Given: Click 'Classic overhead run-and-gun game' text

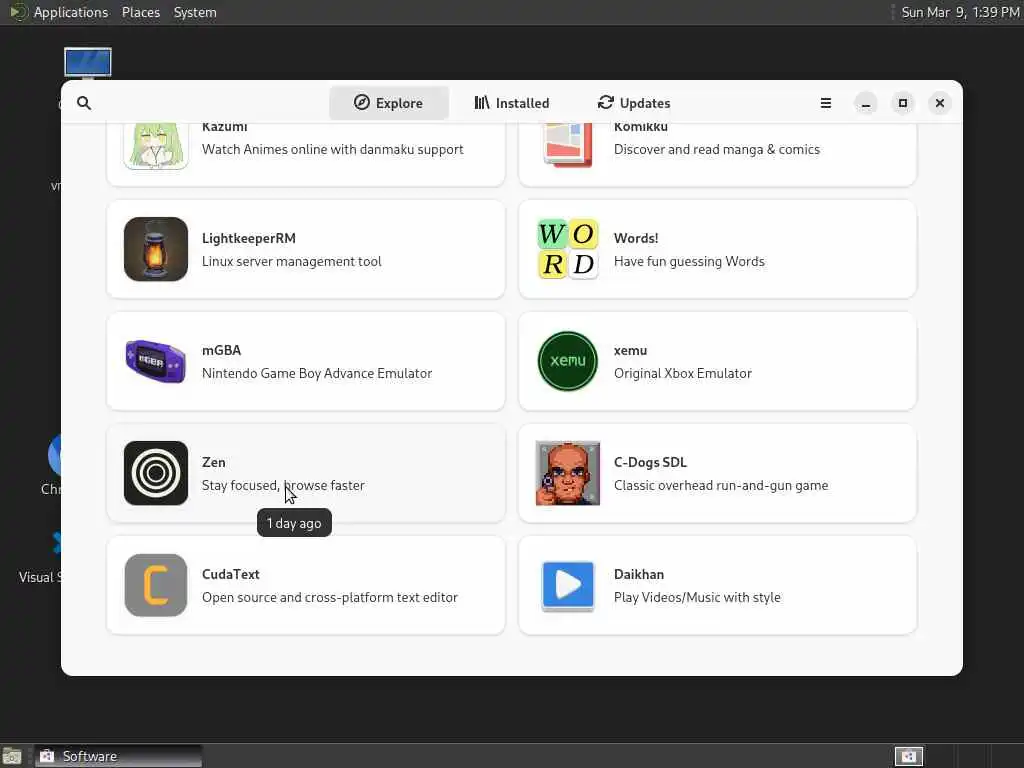Looking at the screenshot, I should [x=721, y=485].
